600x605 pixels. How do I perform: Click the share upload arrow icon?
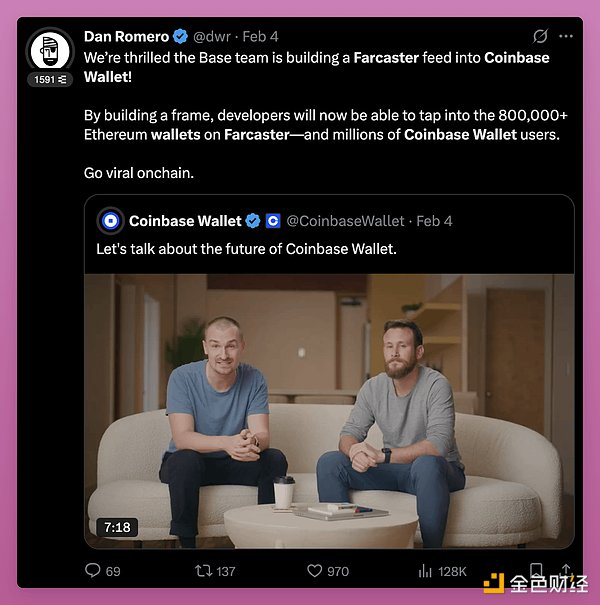[566, 570]
